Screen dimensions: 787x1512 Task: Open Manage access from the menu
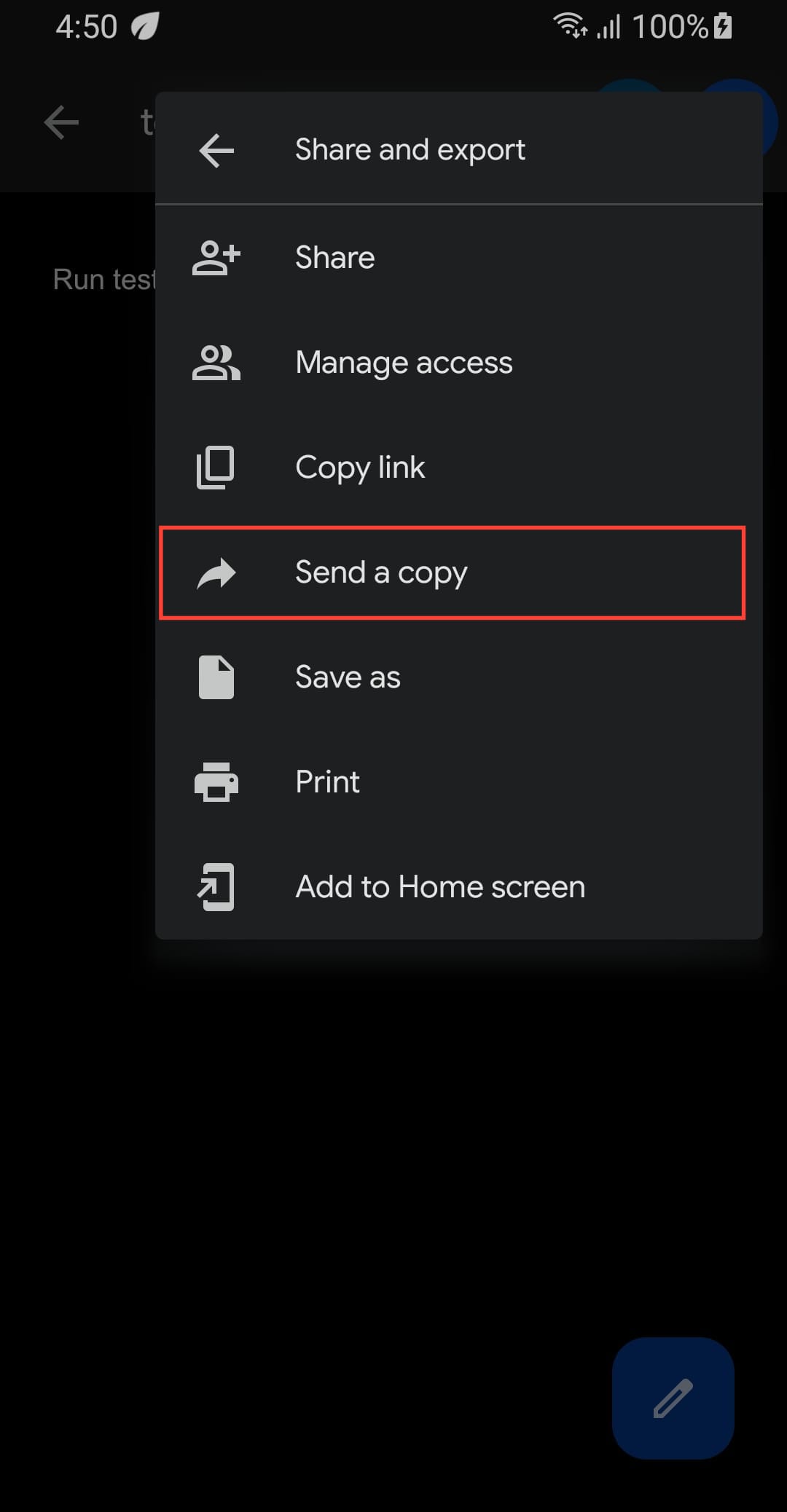coord(404,363)
